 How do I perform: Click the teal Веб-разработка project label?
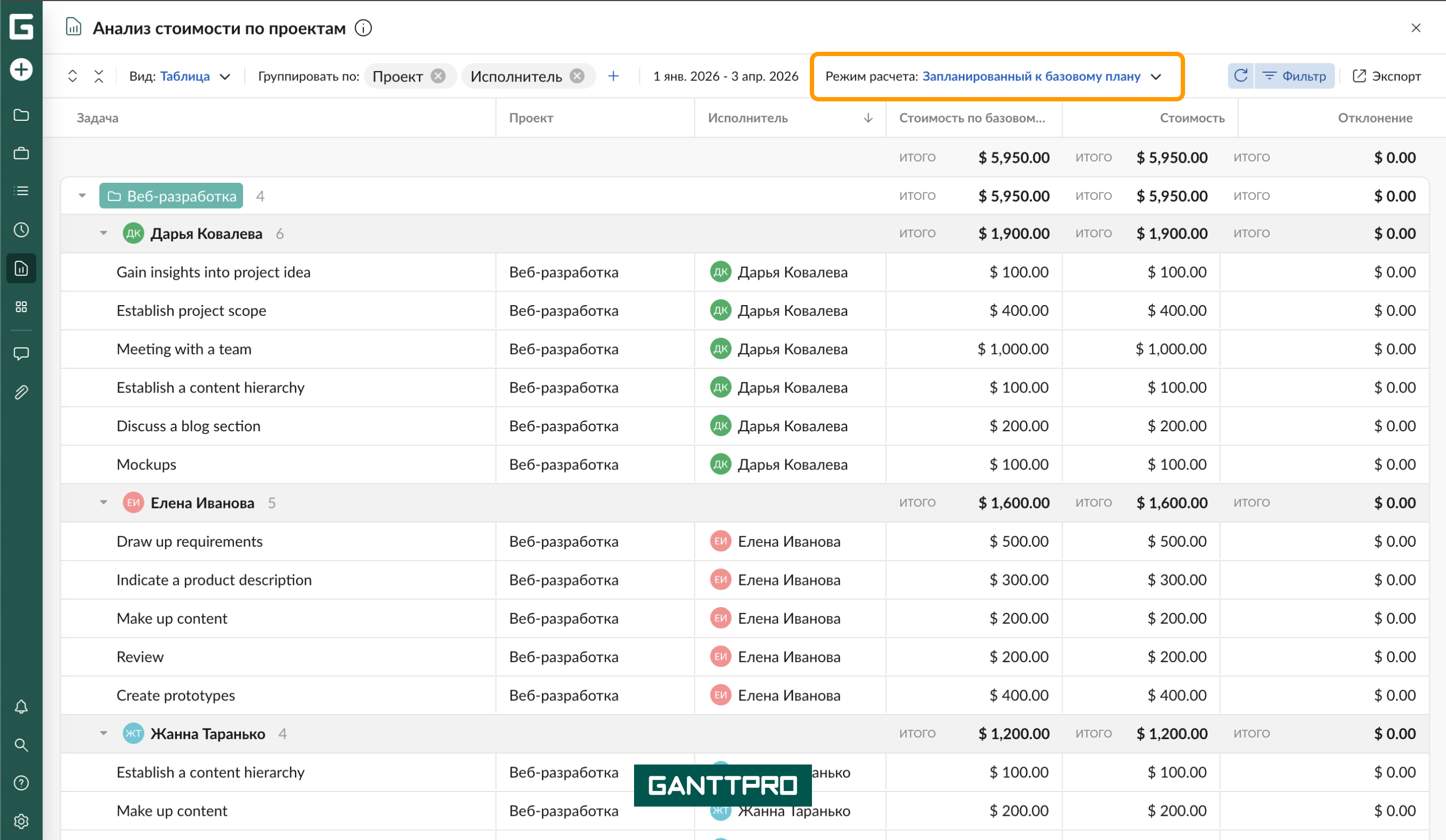click(x=171, y=196)
